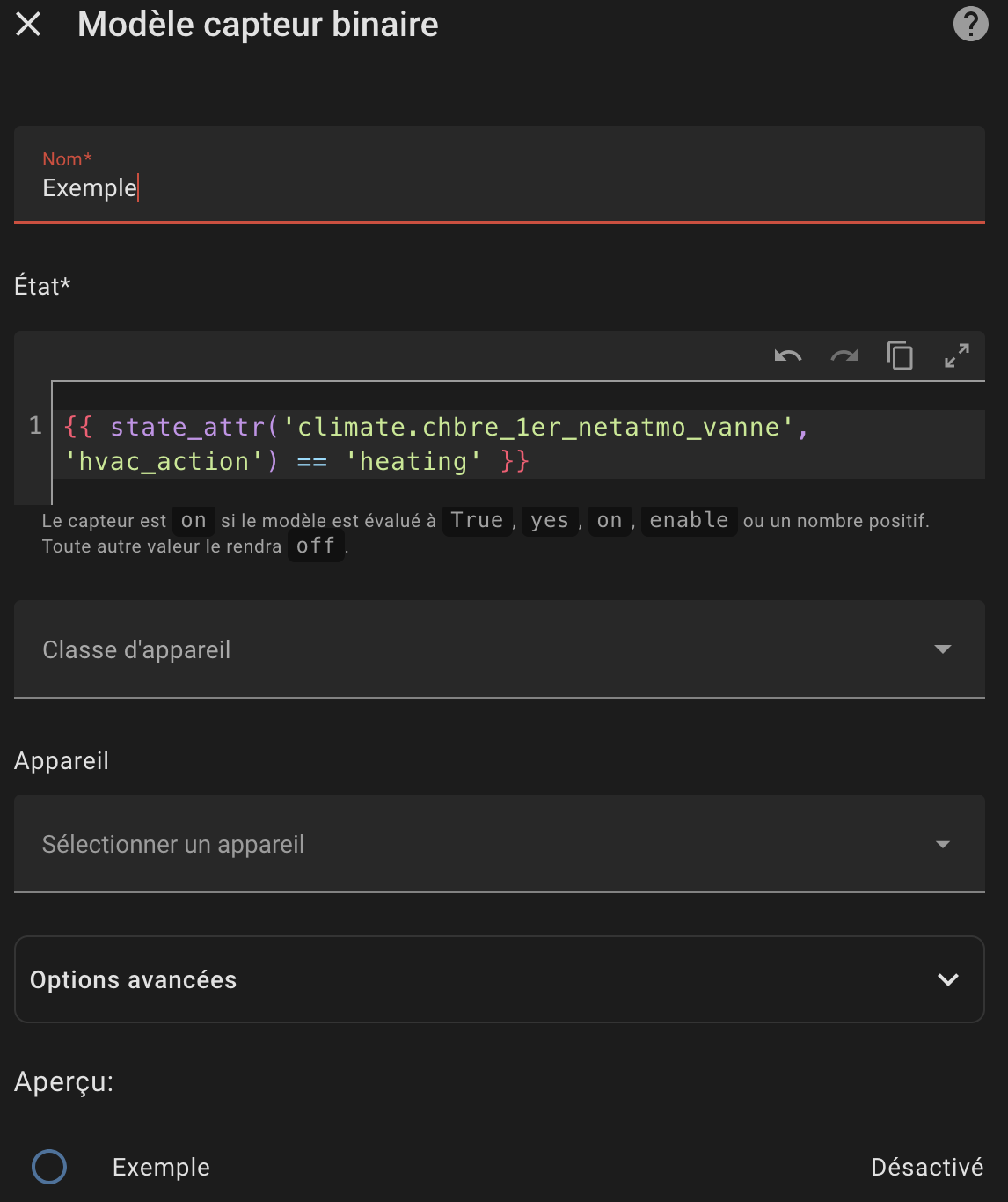Click the True code chip in helper text

click(477, 521)
